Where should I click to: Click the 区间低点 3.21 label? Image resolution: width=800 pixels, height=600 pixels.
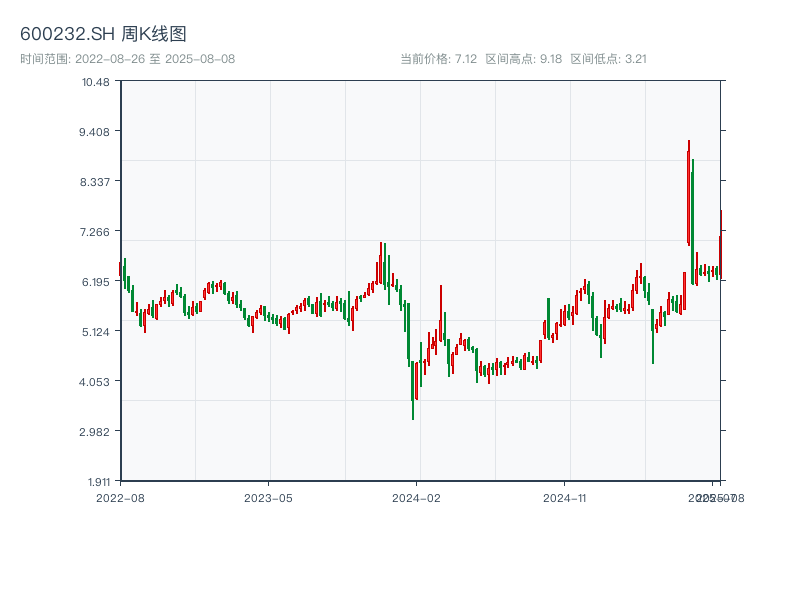[608, 59]
